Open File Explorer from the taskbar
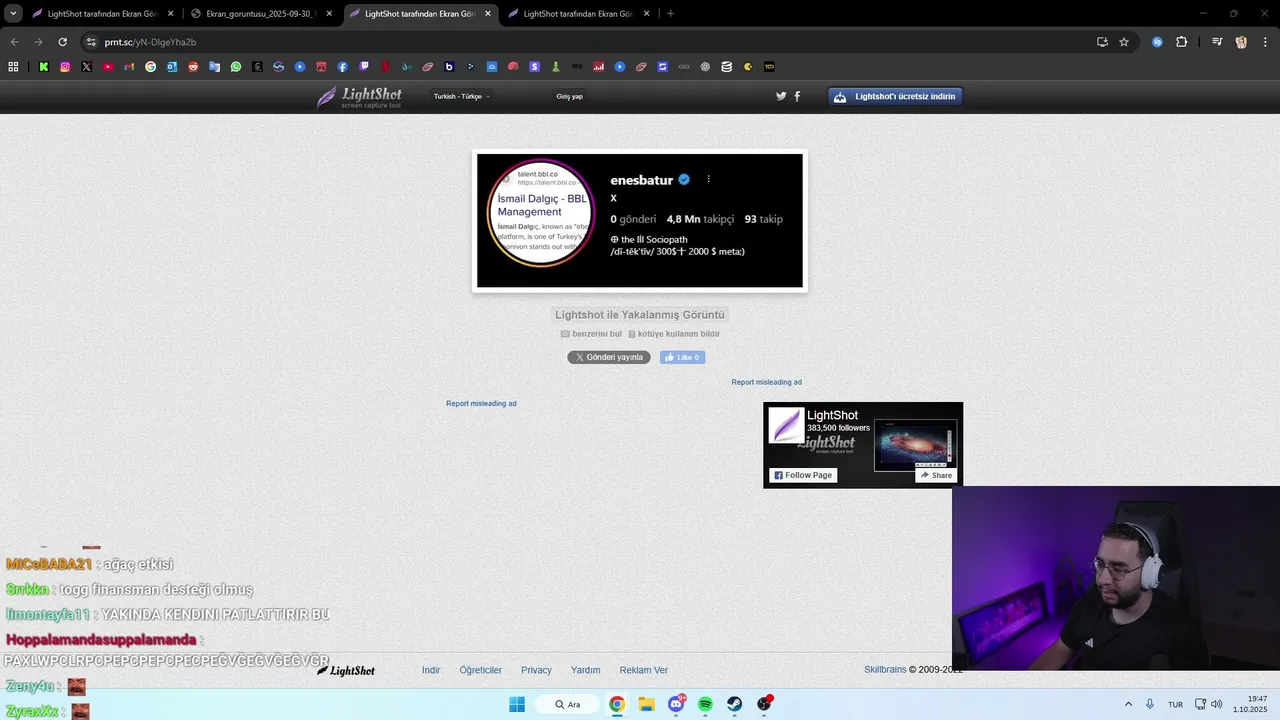Viewport: 1280px width, 720px height. (x=646, y=704)
